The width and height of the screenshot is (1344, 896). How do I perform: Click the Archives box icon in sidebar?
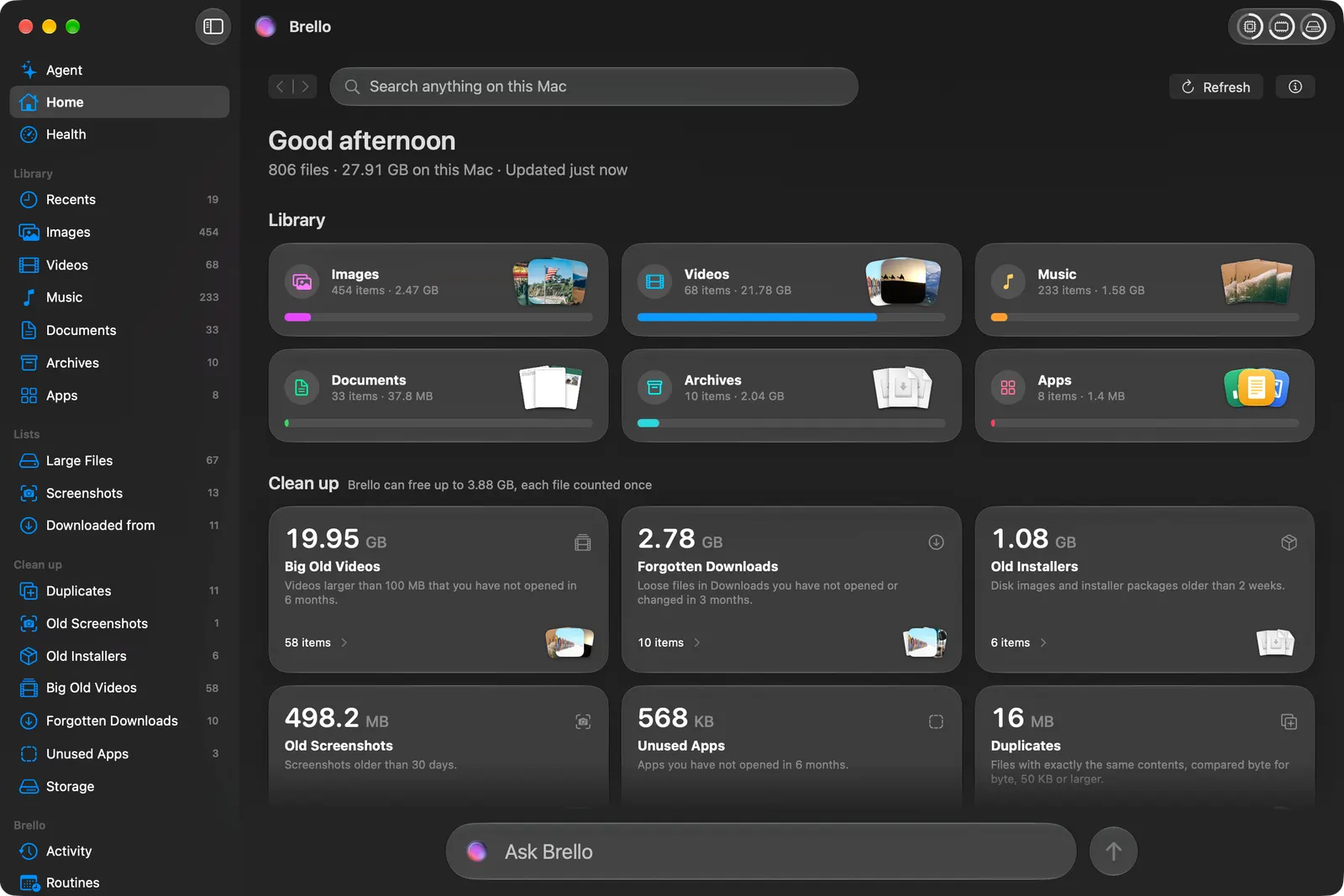click(x=29, y=363)
